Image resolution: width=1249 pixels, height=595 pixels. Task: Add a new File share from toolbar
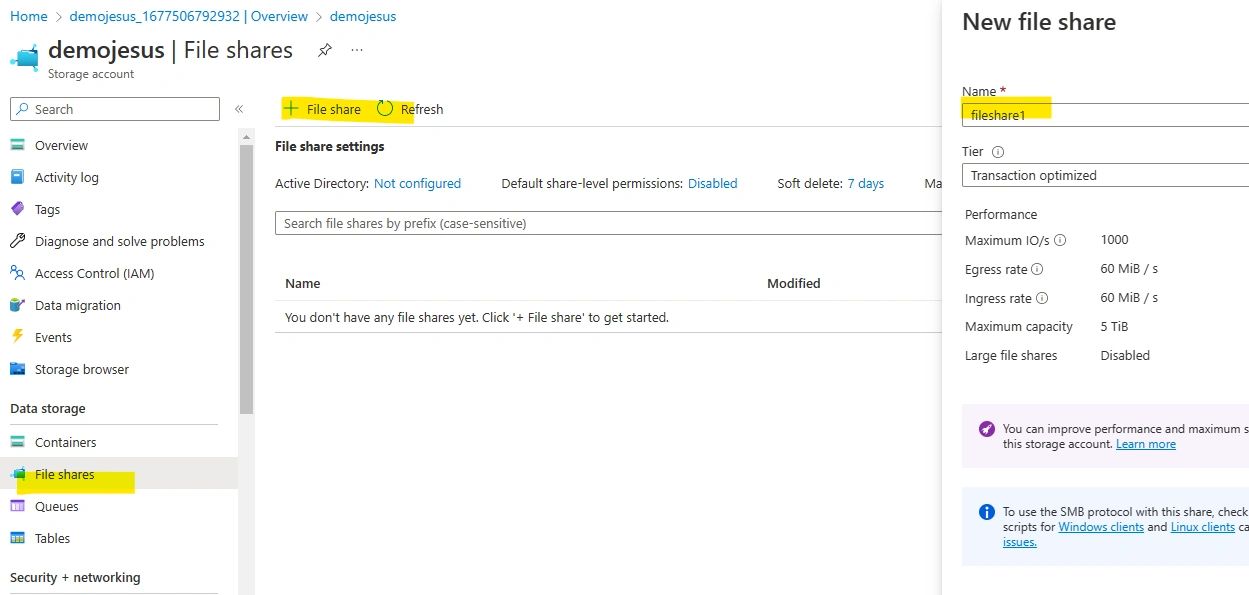(322, 109)
